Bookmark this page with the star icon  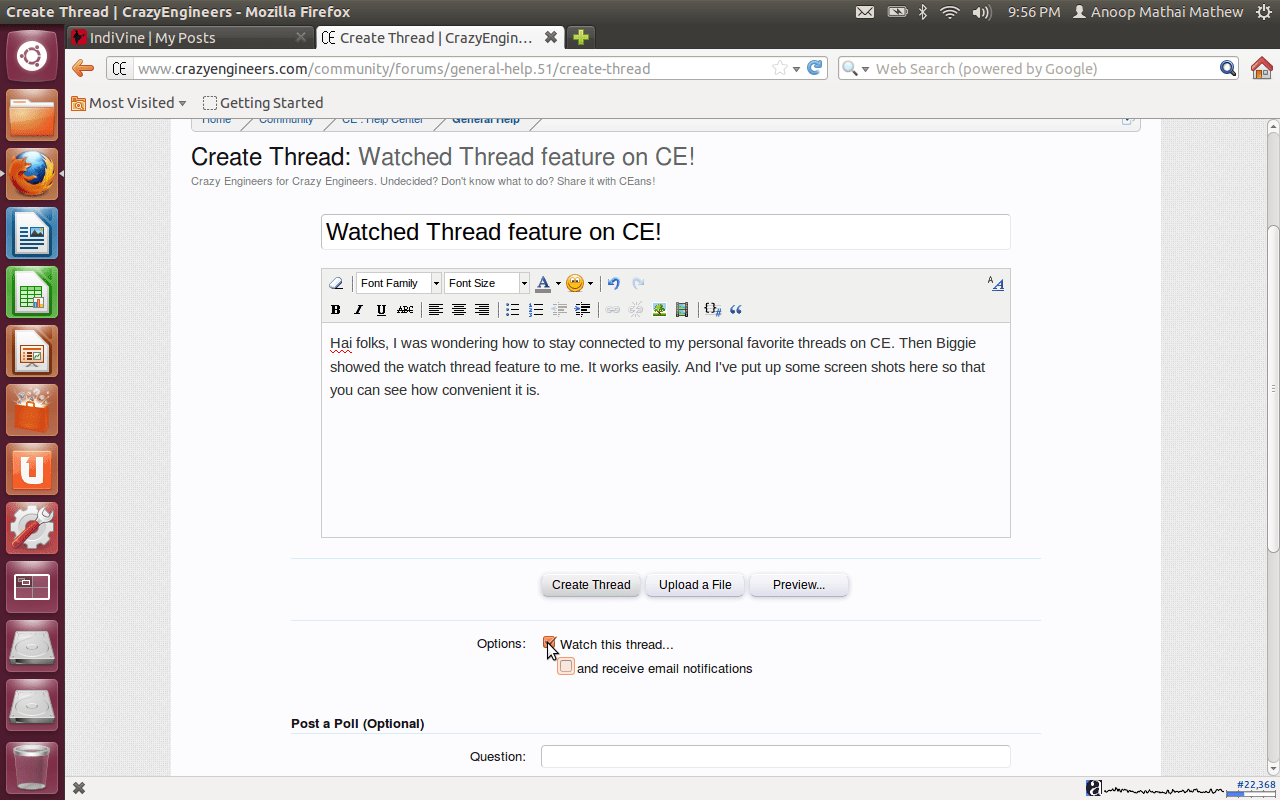[x=780, y=68]
